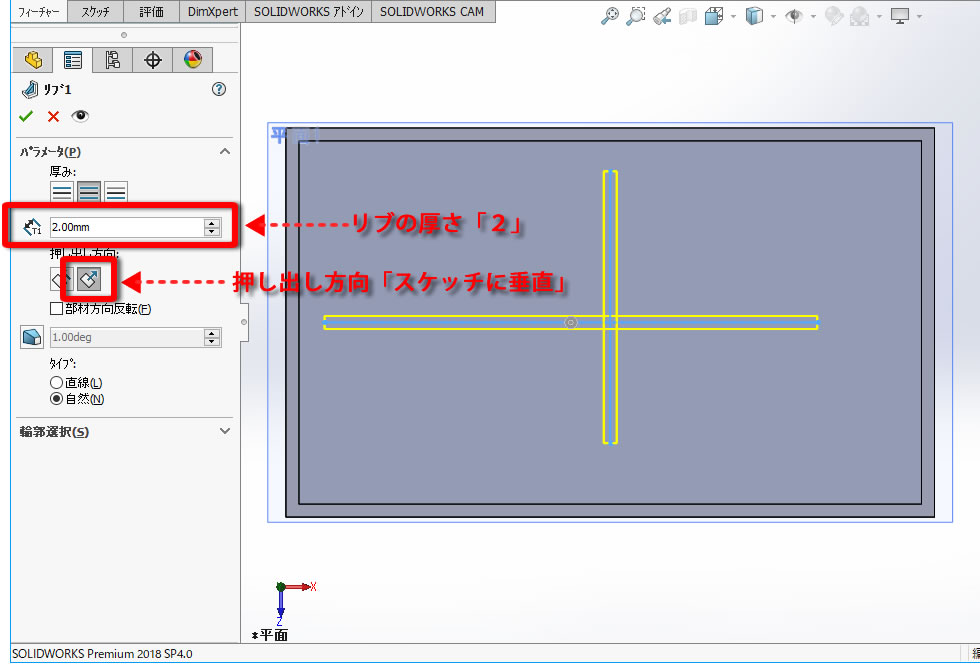Viewport: 980px width, 670px height.
Task: Decrease draft angle with down arrow
Action: click(212, 342)
